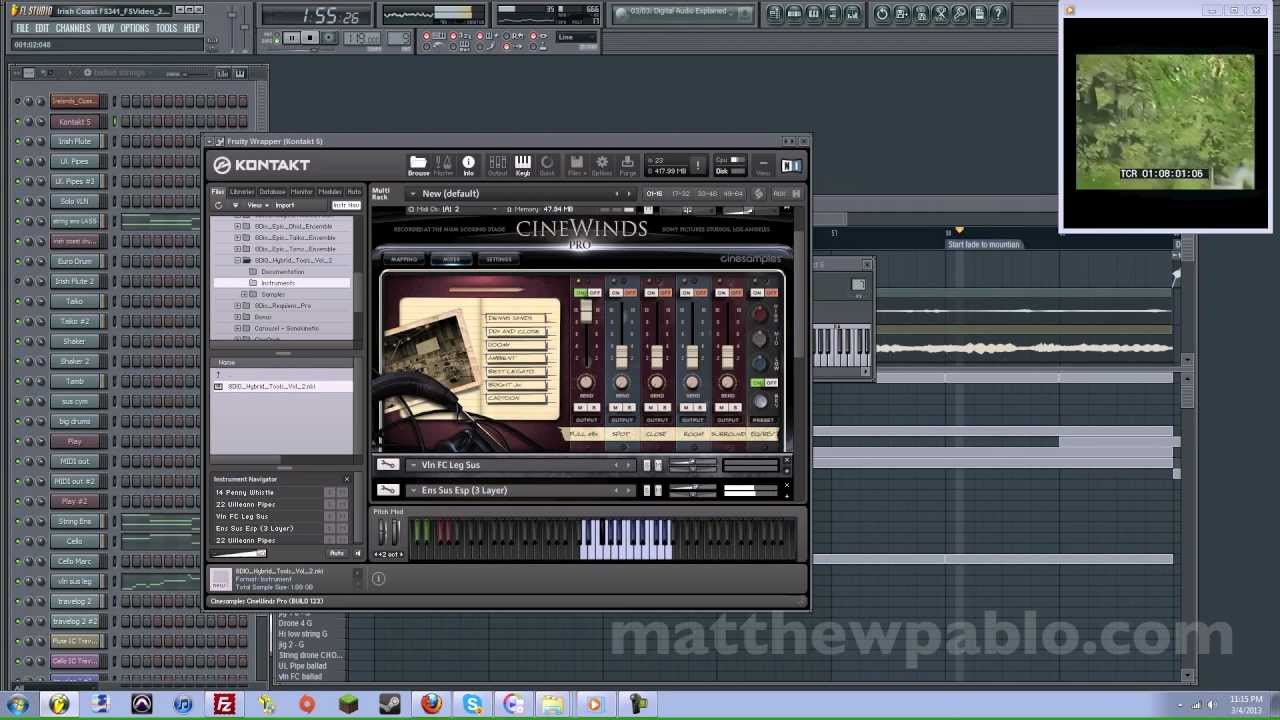
Task: Open wrench editor for Ens Sus Esp
Action: point(388,490)
